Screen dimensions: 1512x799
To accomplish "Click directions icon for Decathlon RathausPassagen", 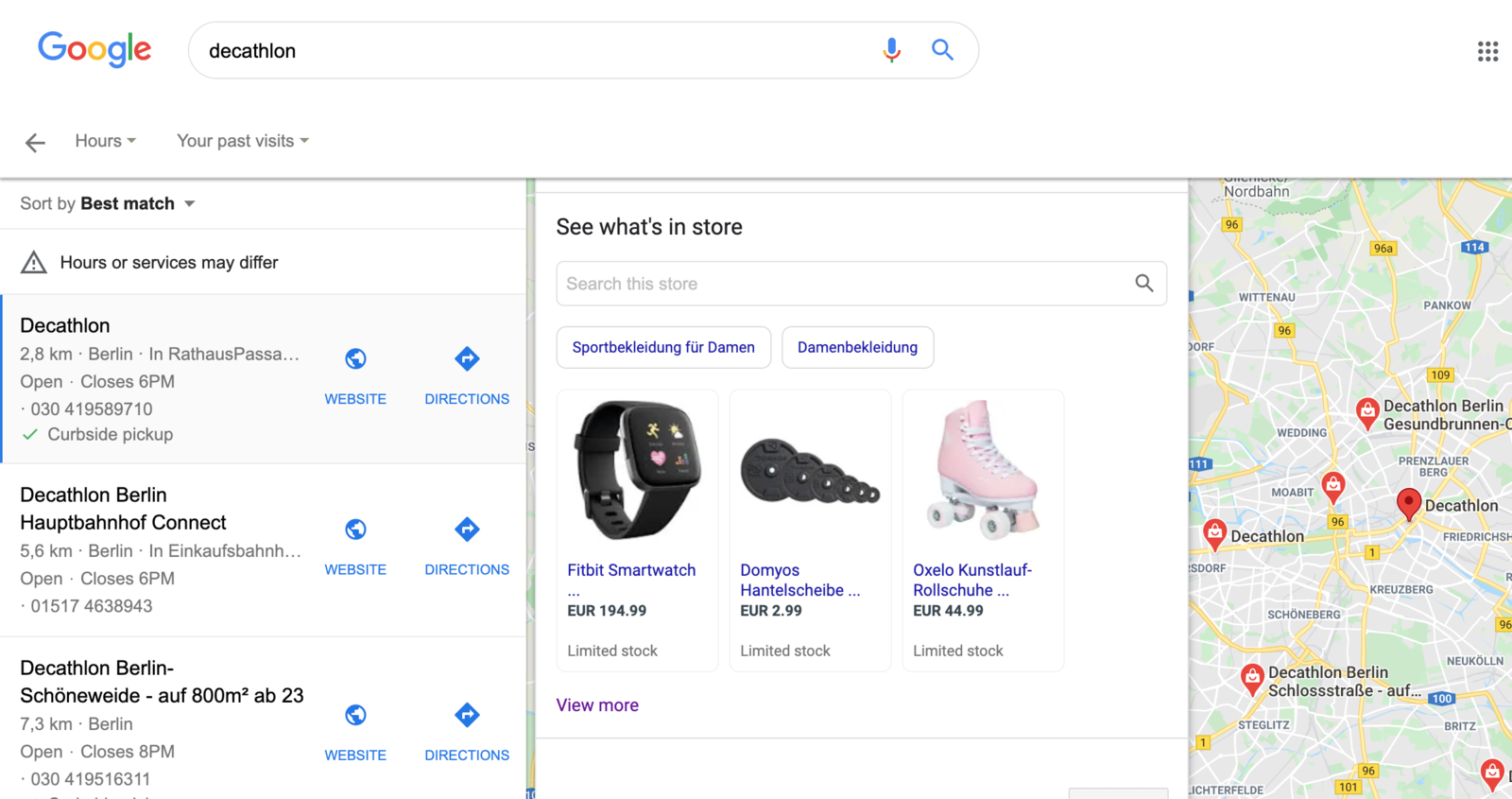I will [x=467, y=358].
